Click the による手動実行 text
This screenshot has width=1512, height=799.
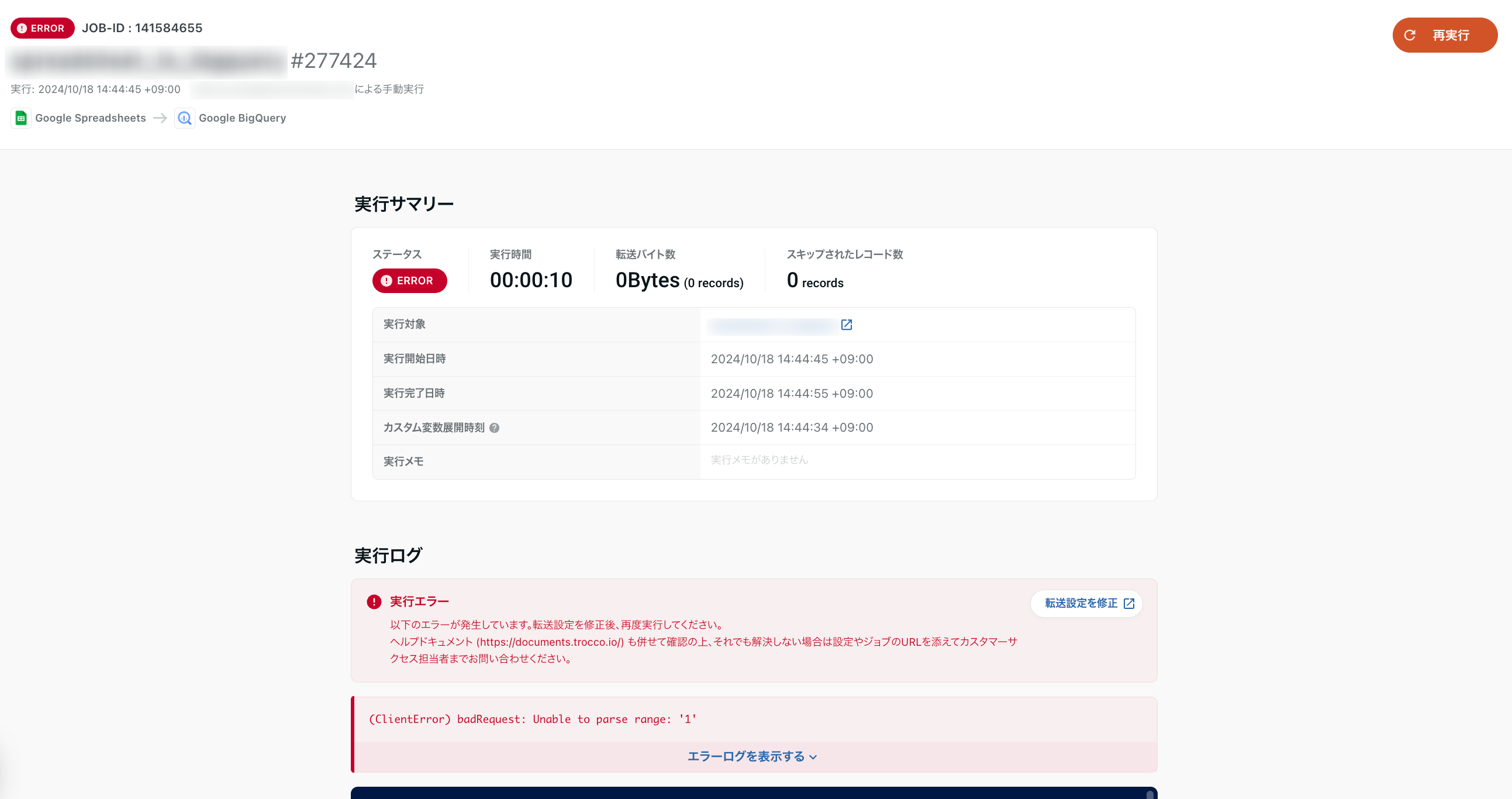pyautogui.click(x=389, y=89)
